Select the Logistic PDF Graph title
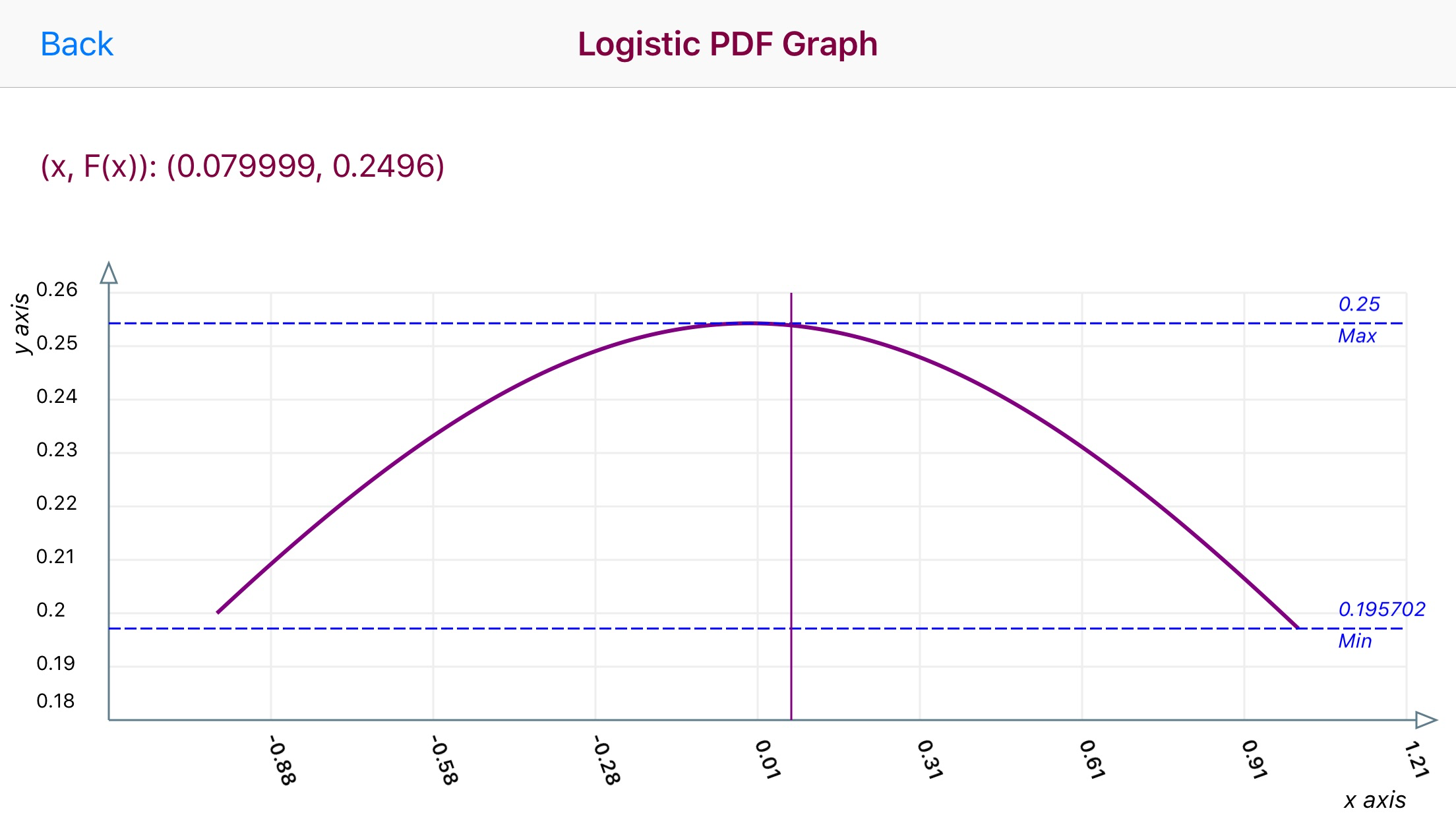Screen dimensions: 1456x819 click(x=727, y=44)
